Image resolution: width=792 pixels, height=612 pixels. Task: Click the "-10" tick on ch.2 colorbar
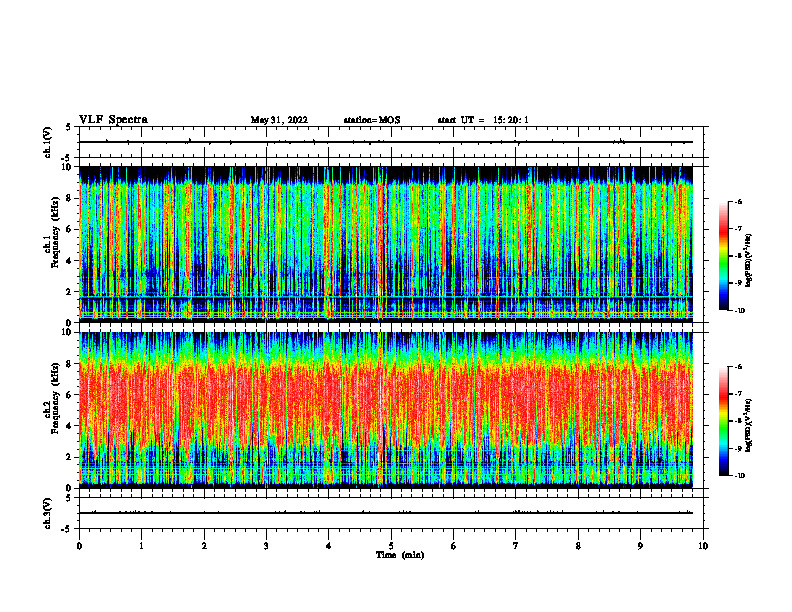tap(740, 476)
